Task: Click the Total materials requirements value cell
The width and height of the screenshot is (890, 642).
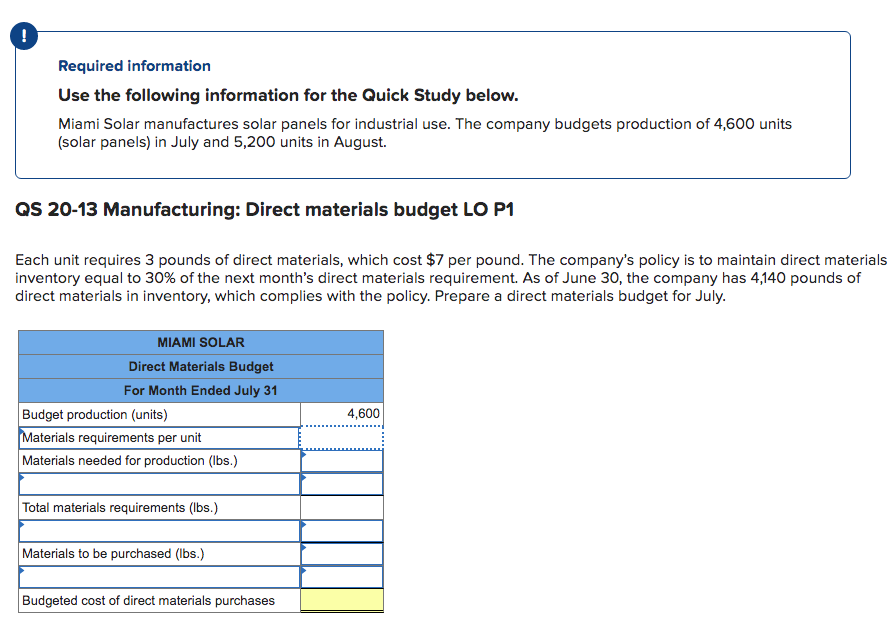Action: 342,507
